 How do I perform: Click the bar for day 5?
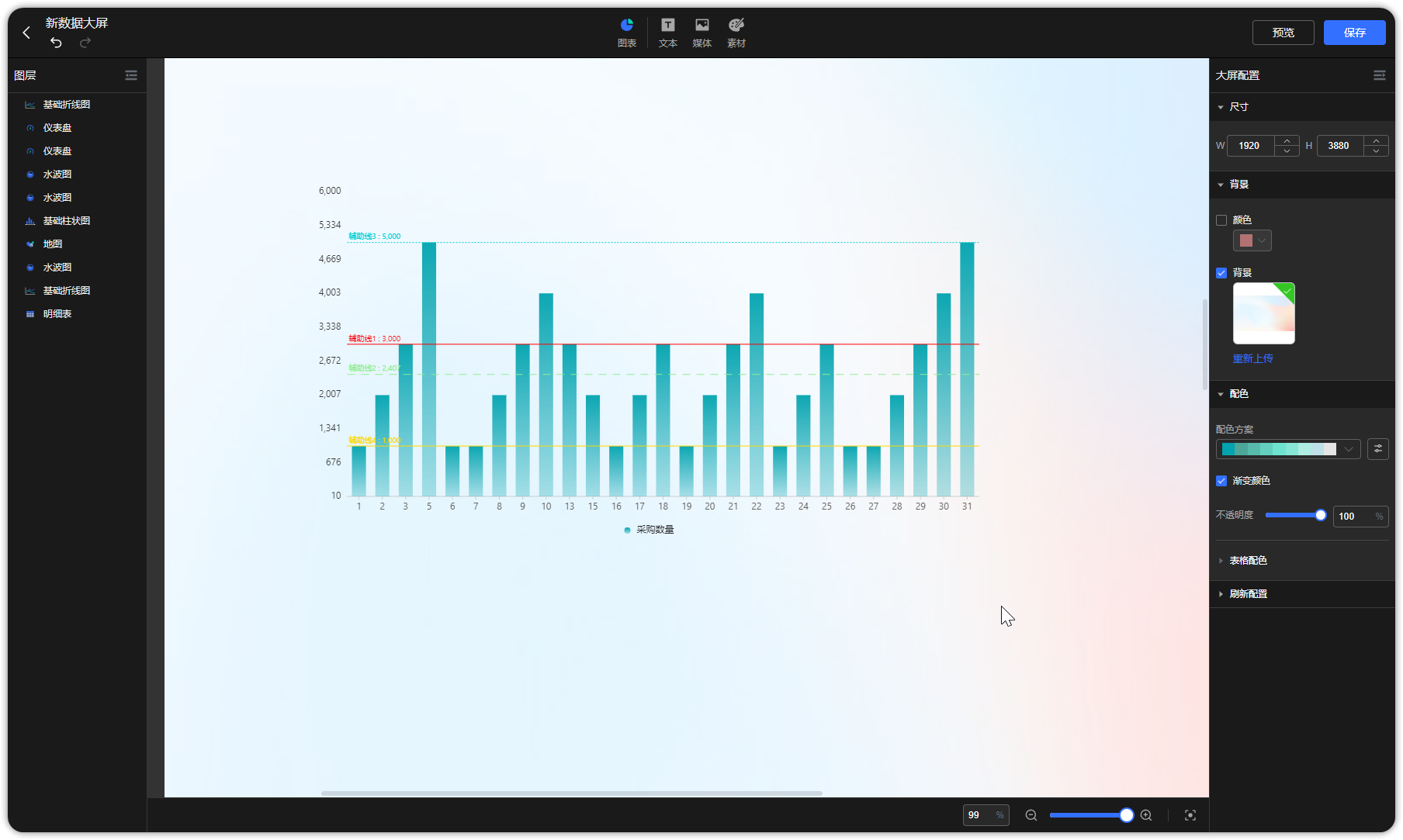pos(429,369)
